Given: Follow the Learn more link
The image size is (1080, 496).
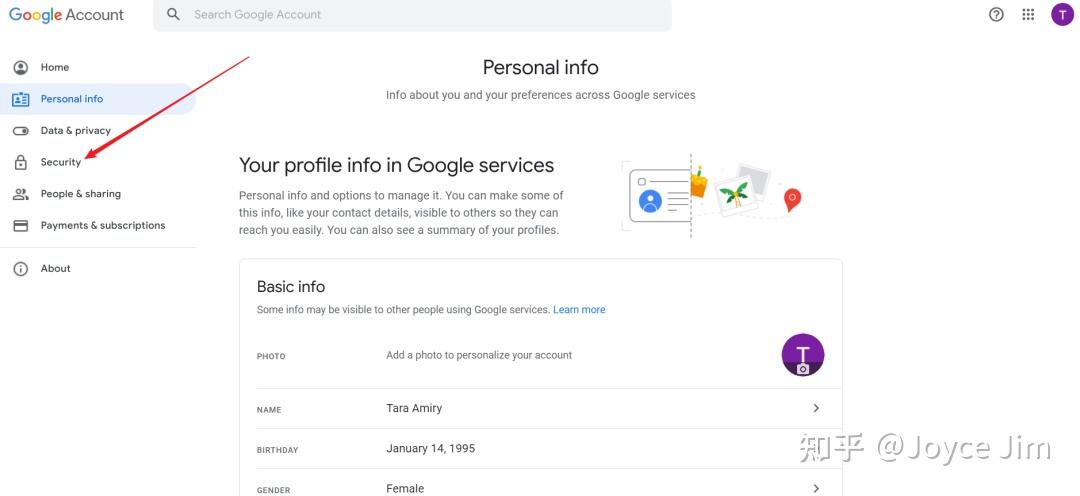Looking at the screenshot, I should [579, 310].
